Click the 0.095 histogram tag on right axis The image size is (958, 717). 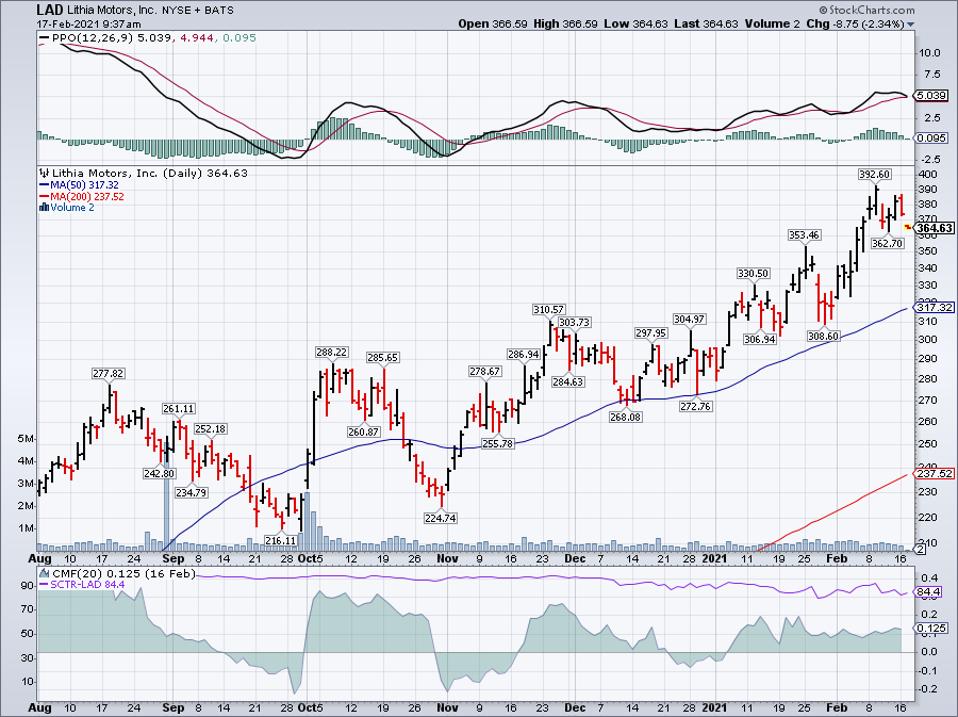(x=932, y=138)
